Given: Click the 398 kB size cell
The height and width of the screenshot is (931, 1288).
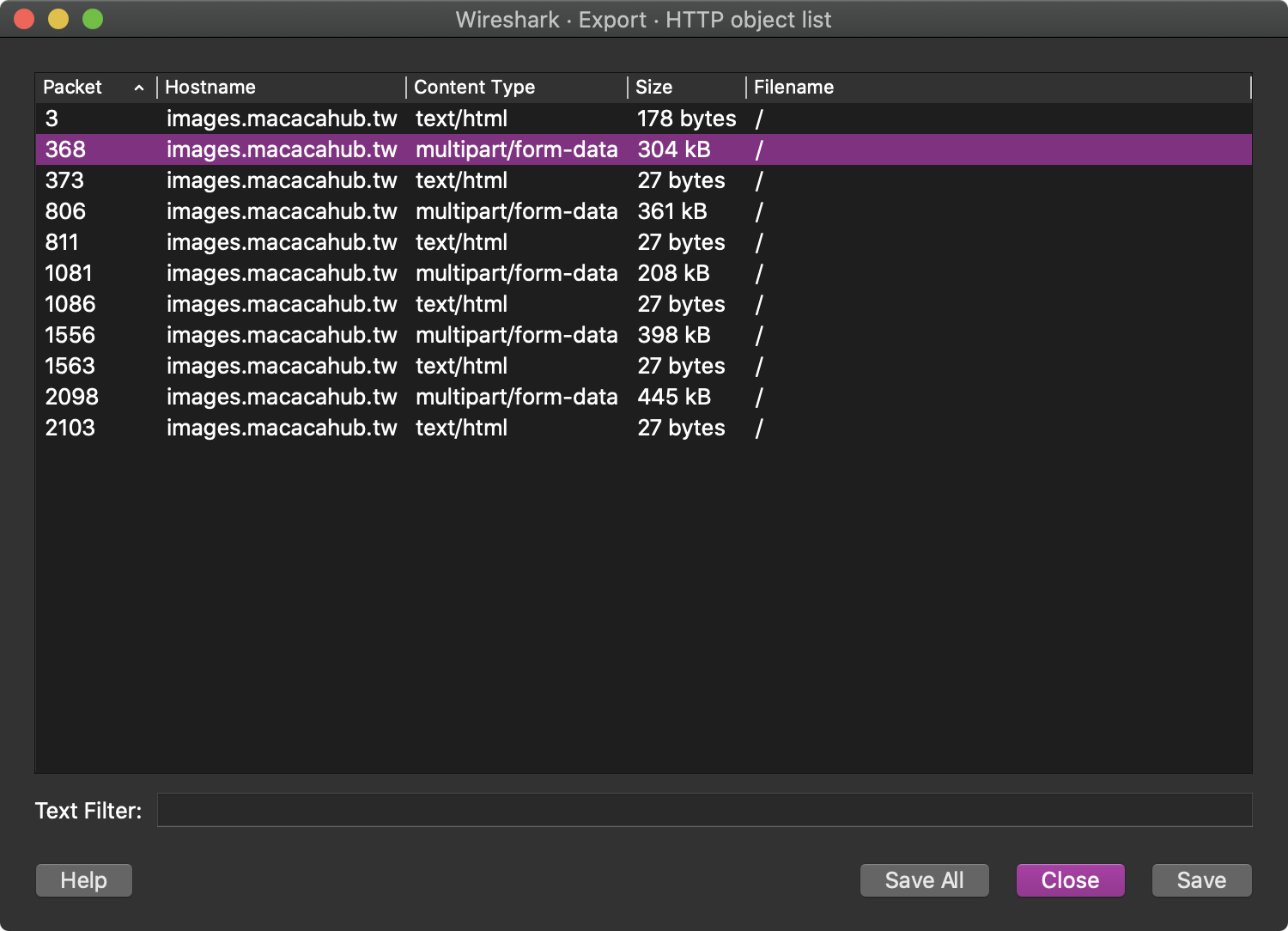Looking at the screenshot, I should pyautogui.click(x=674, y=335).
